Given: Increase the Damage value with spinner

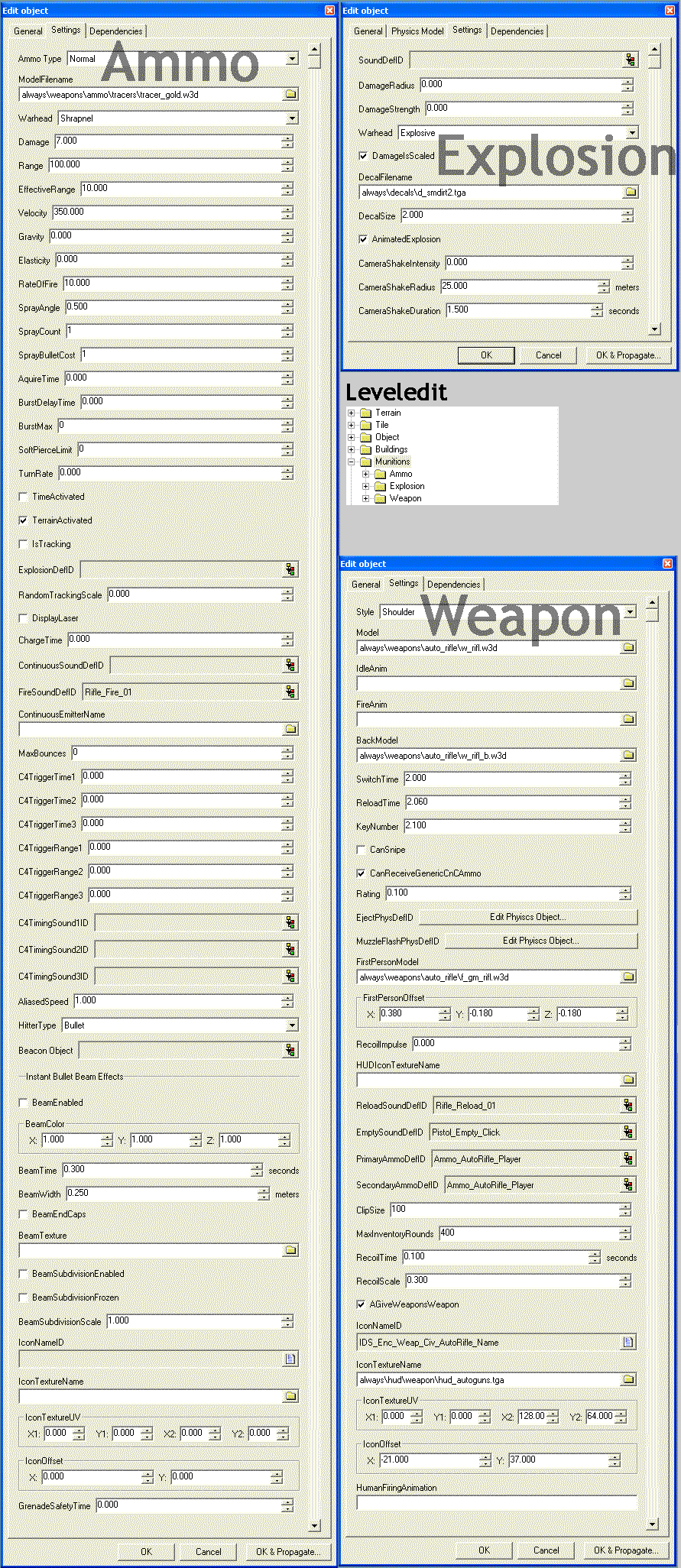Looking at the screenshot, I should tap(287, 138).
